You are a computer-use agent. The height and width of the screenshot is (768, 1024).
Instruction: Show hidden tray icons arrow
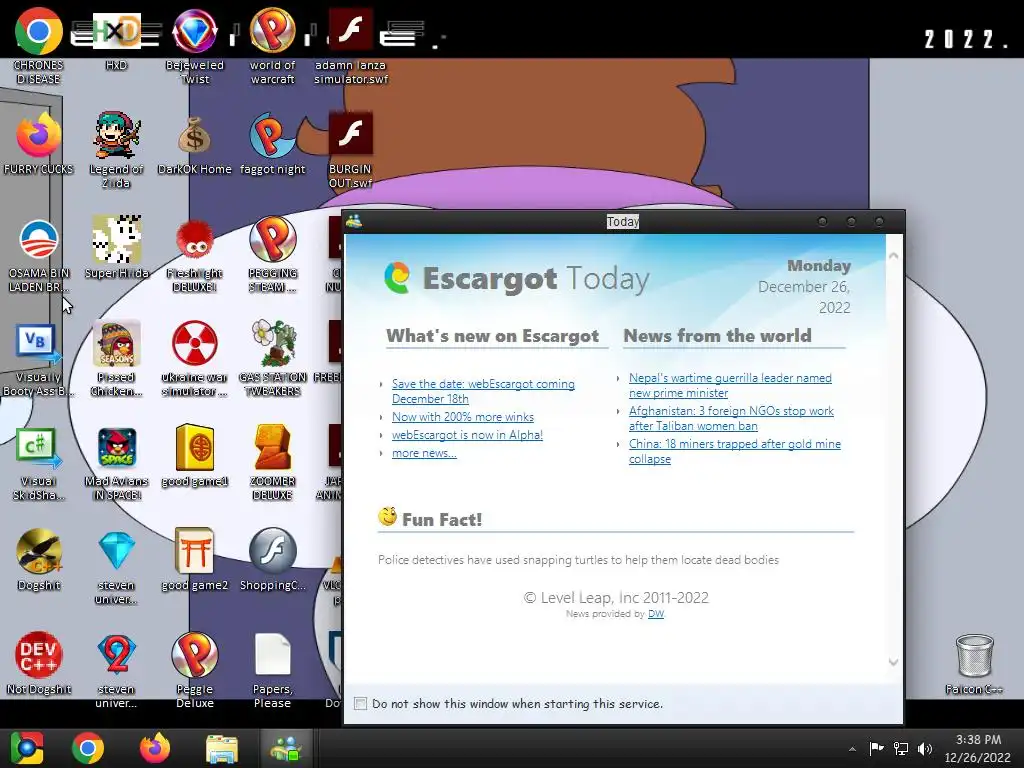pyautogui.click(x=852, y=749)
